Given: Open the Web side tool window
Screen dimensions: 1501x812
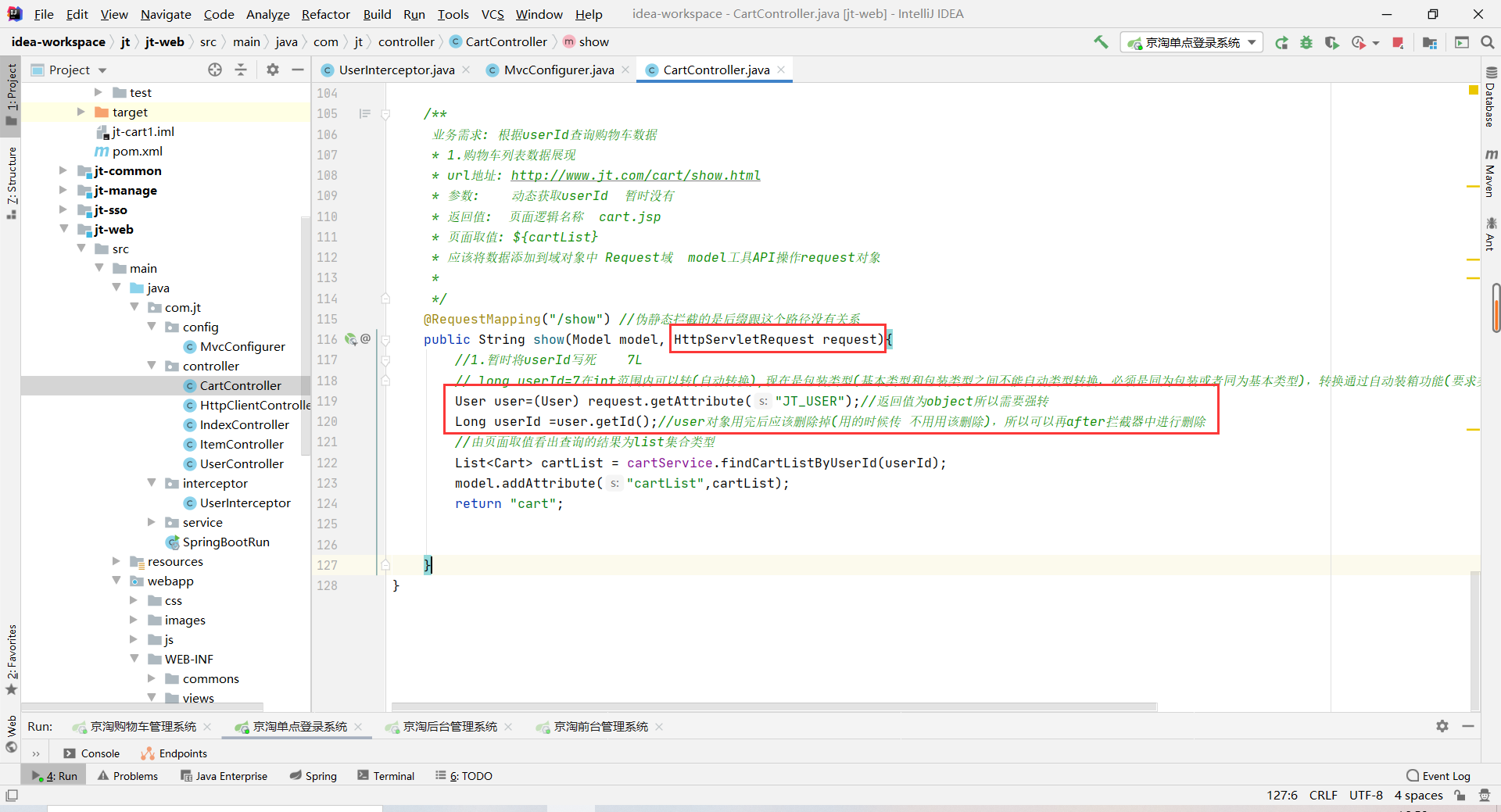Looking at the screenshot, I should [11, 733].
